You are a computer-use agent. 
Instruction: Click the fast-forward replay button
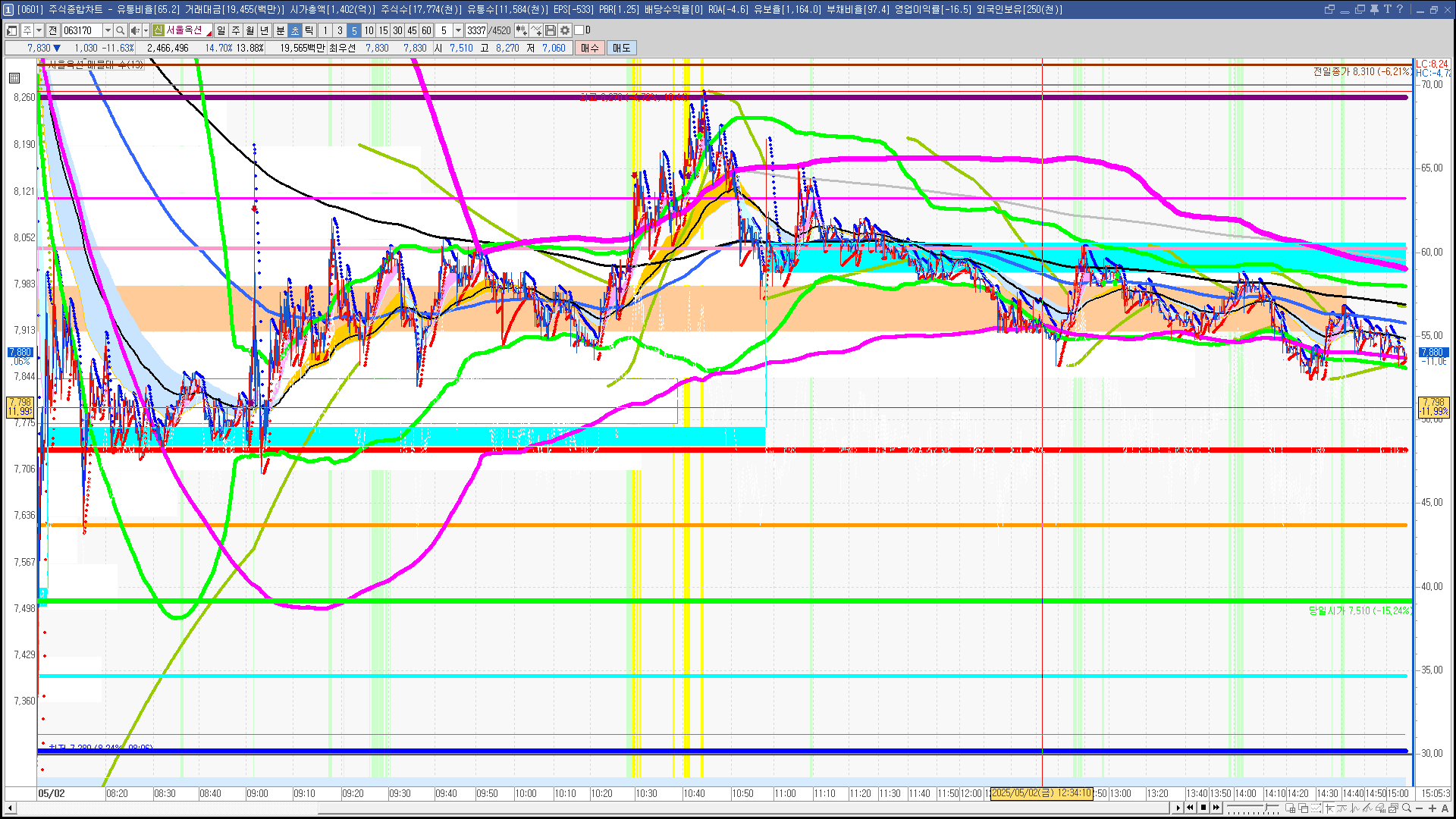coord(1216,808)
